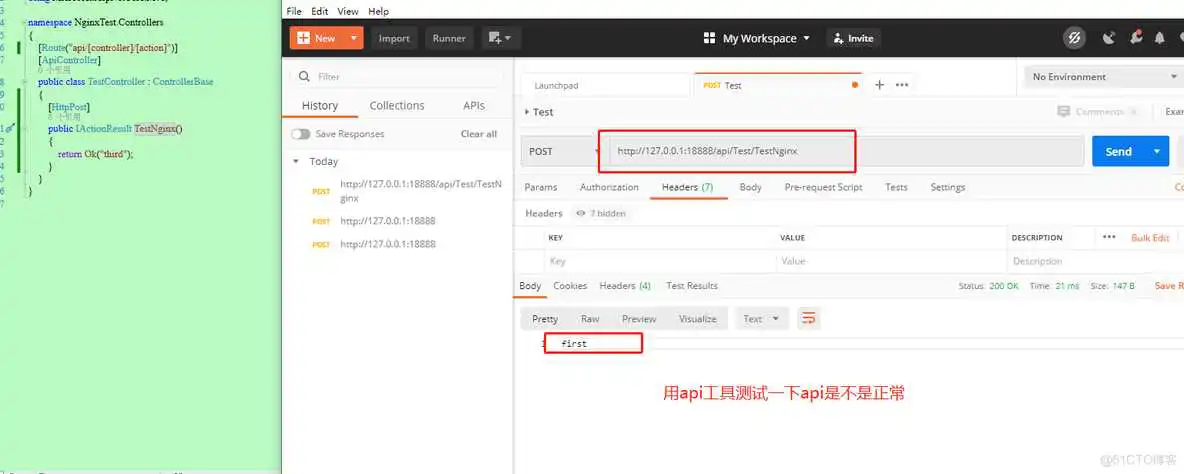Open the Pre-request Script tab
1184x474 pixels.
click(823, 187)
